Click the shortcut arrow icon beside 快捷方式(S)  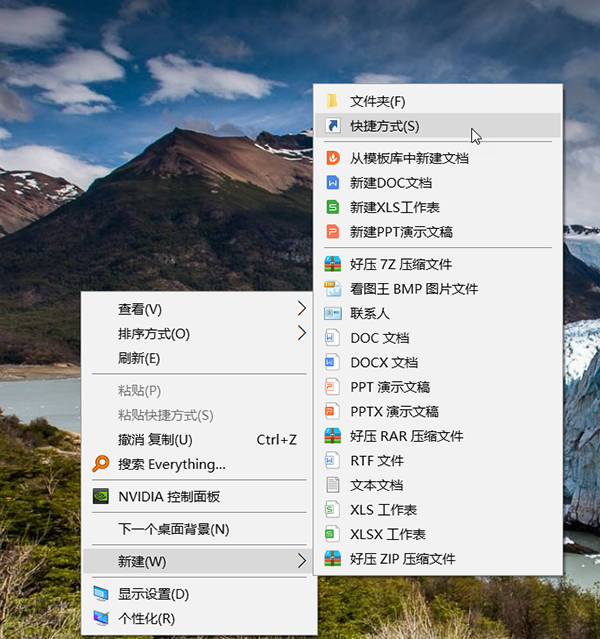point(333,126)
